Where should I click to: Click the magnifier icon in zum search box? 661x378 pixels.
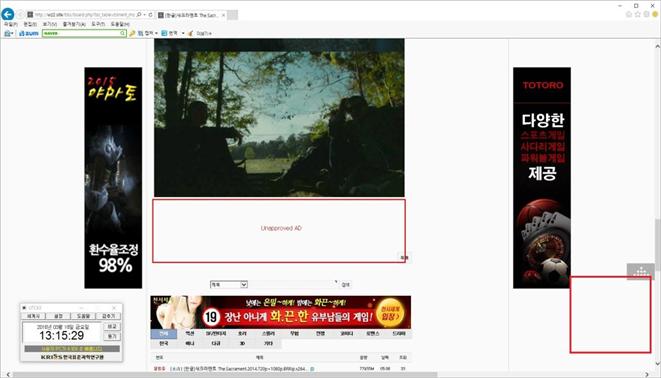(123, 33)
